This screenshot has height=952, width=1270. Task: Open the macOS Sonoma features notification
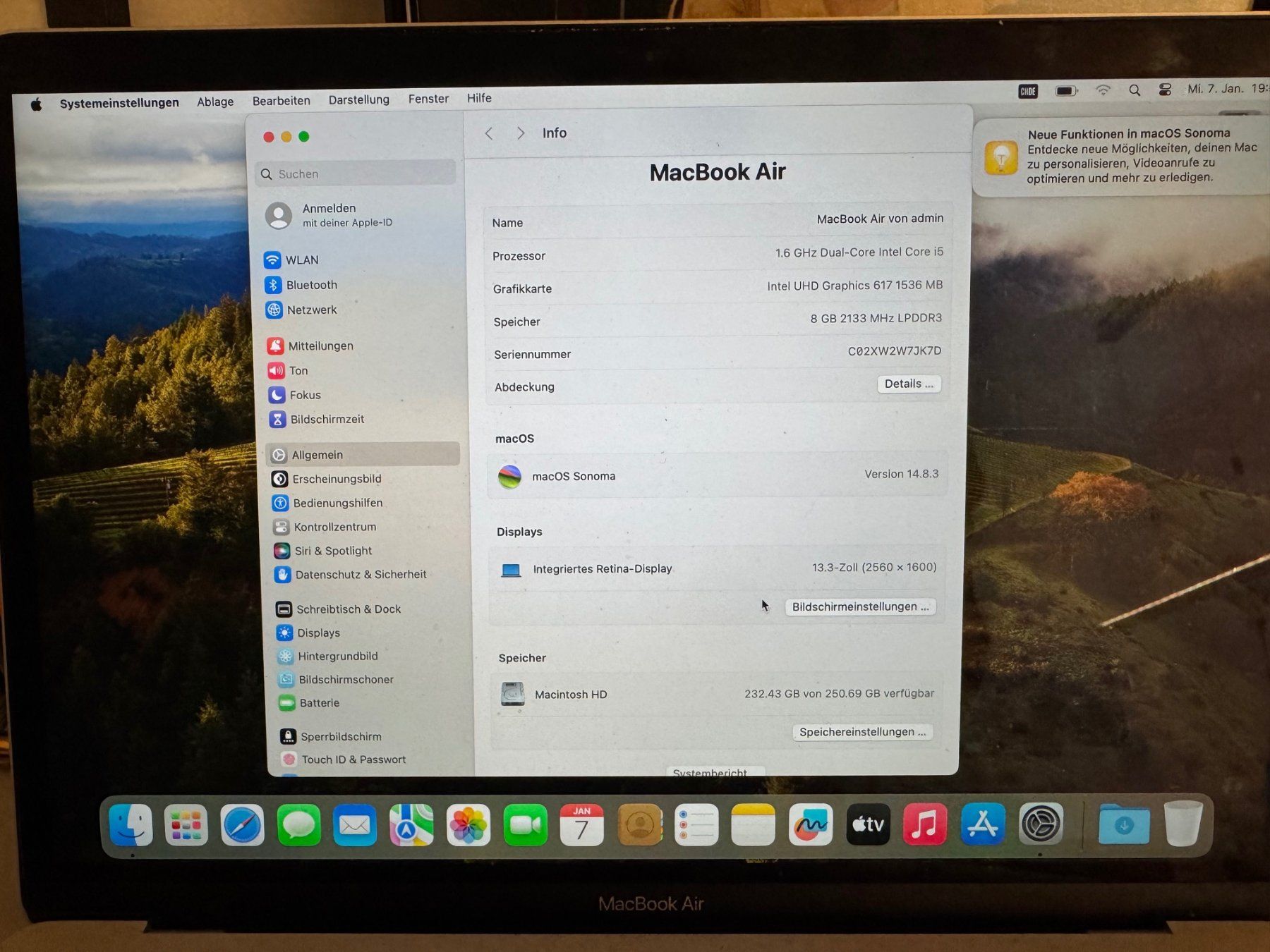point(1122,156)
